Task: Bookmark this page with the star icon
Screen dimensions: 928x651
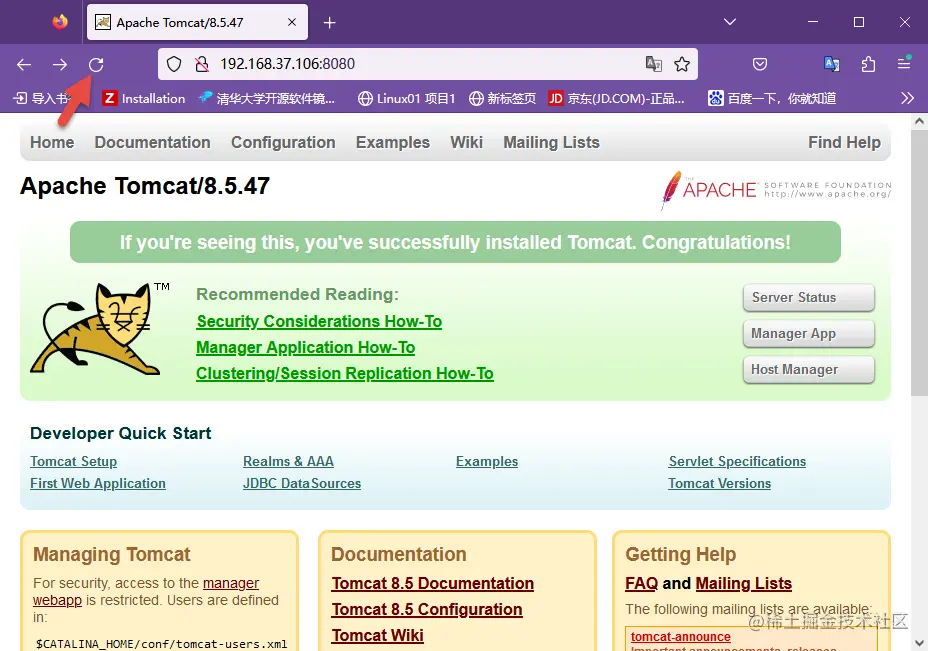Action: (682, 64)
